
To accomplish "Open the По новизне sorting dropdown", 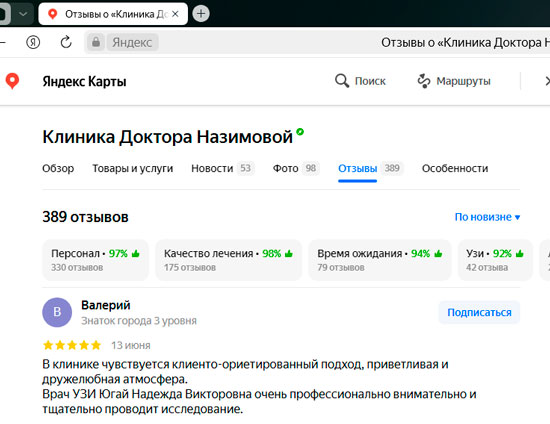I will (487, 217).
